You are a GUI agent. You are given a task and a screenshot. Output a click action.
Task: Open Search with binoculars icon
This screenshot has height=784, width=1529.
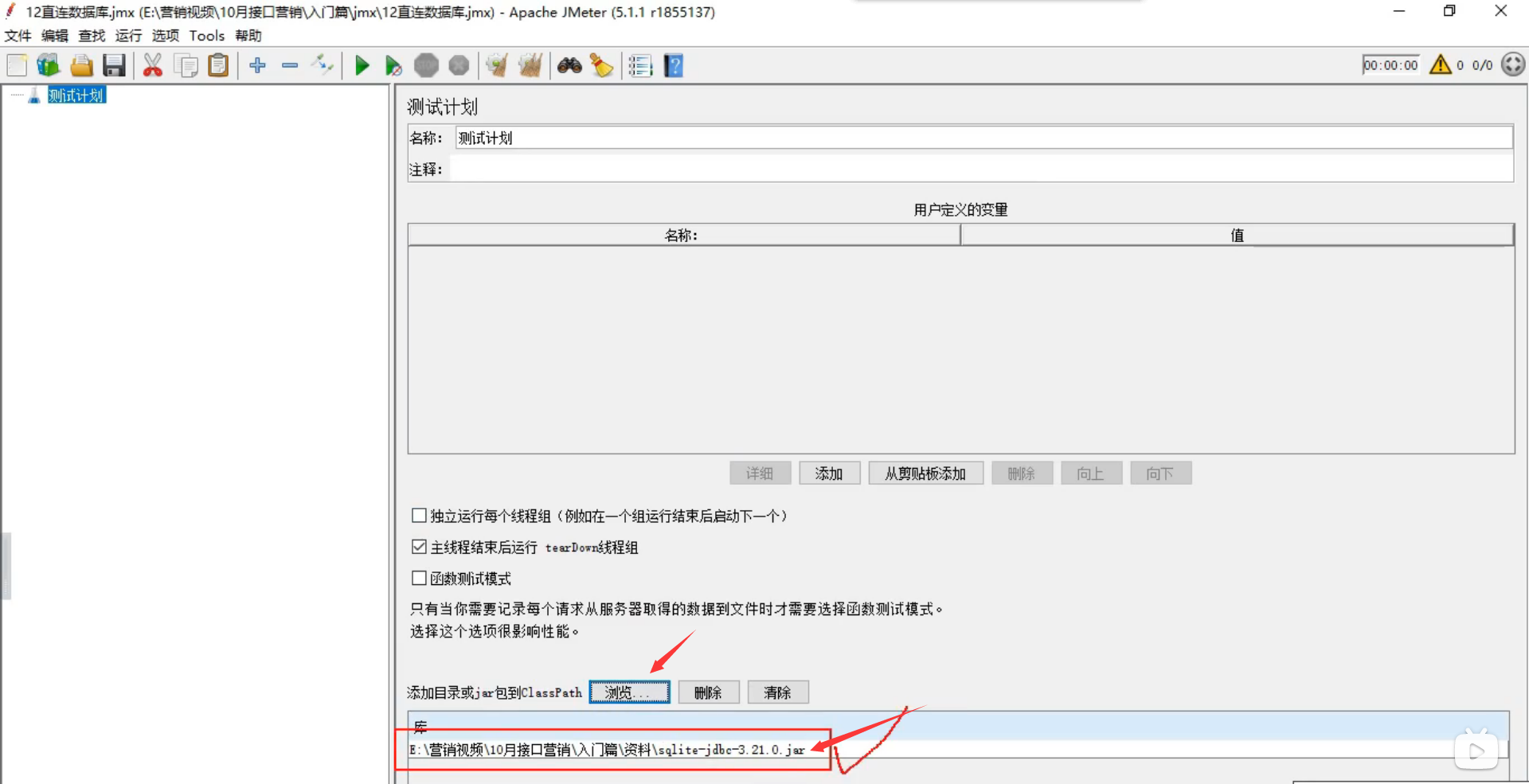click(x=569, y=65)
